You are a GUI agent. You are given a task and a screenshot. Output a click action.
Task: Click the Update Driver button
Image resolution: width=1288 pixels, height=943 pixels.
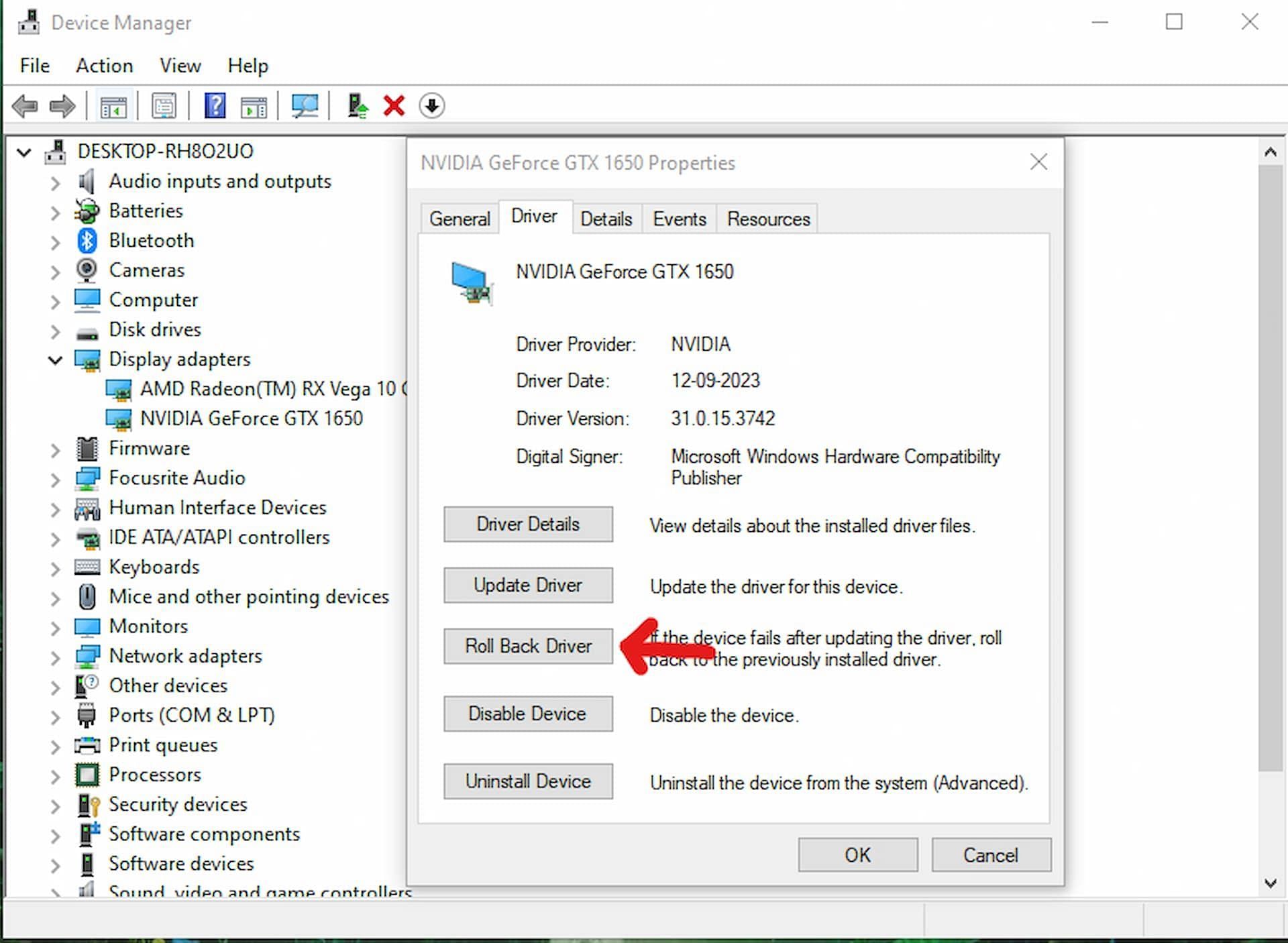(528, 585)
